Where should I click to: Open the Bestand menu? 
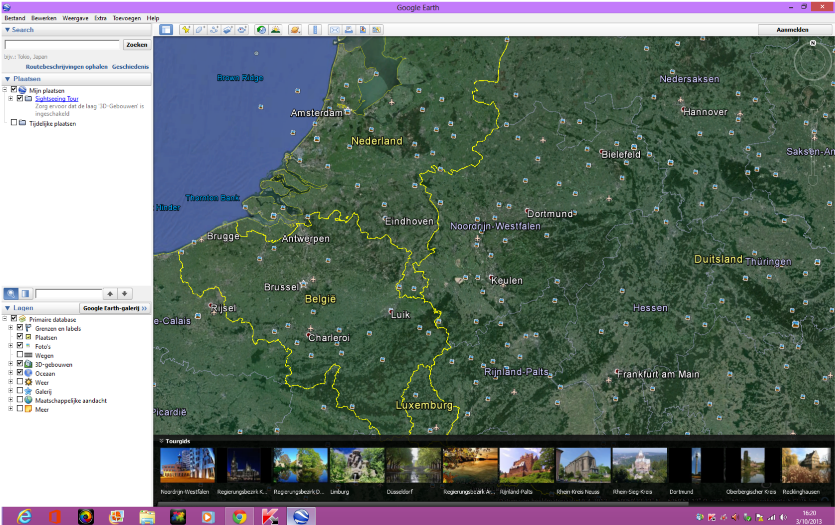point(15,18)
